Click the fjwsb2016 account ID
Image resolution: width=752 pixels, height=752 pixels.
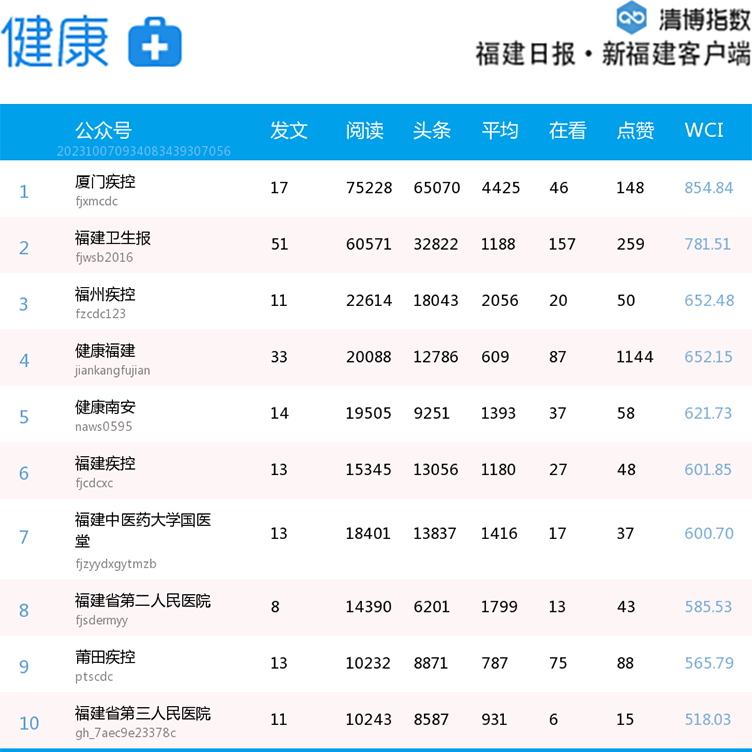pos(104,258)
